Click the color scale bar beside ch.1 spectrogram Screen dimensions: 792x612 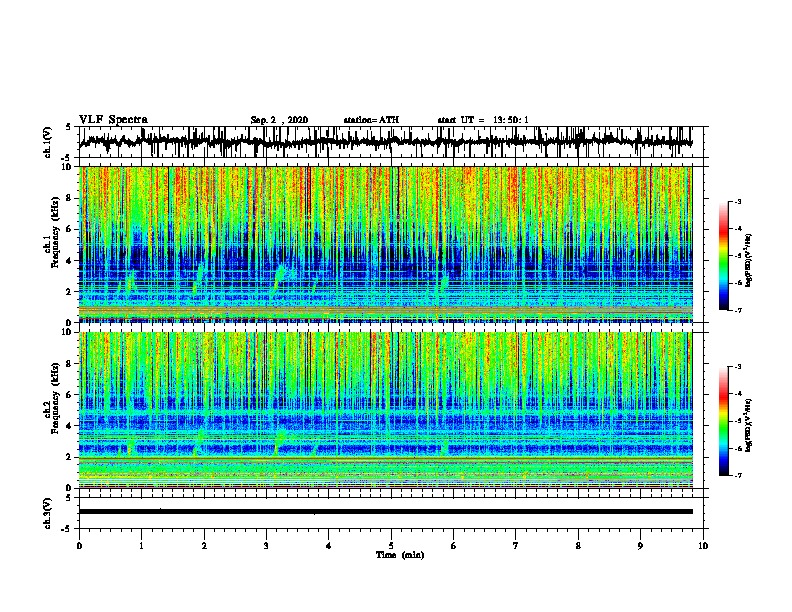pyautogui.click(x=724, y=256)
